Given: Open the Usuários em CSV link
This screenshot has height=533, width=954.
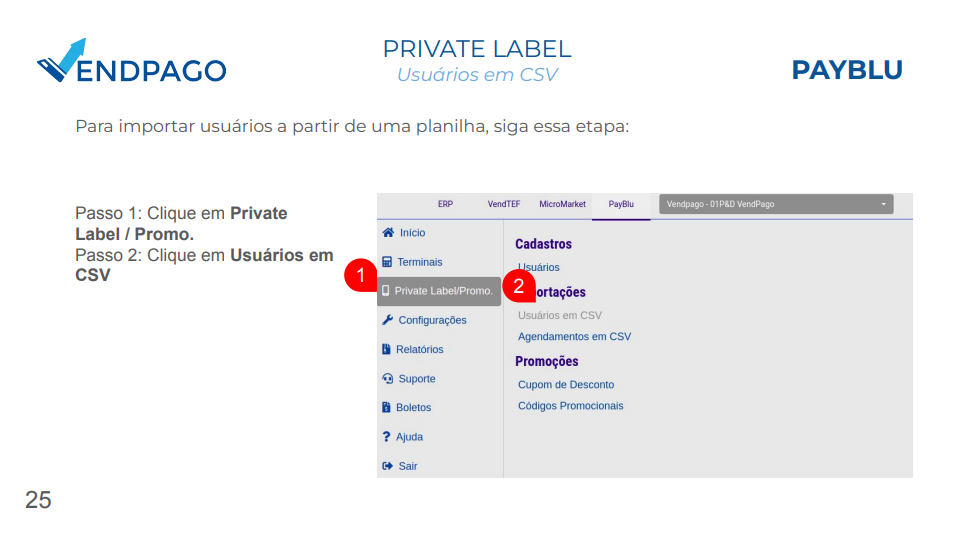Looking at the screenshot, I should point(560,315).
